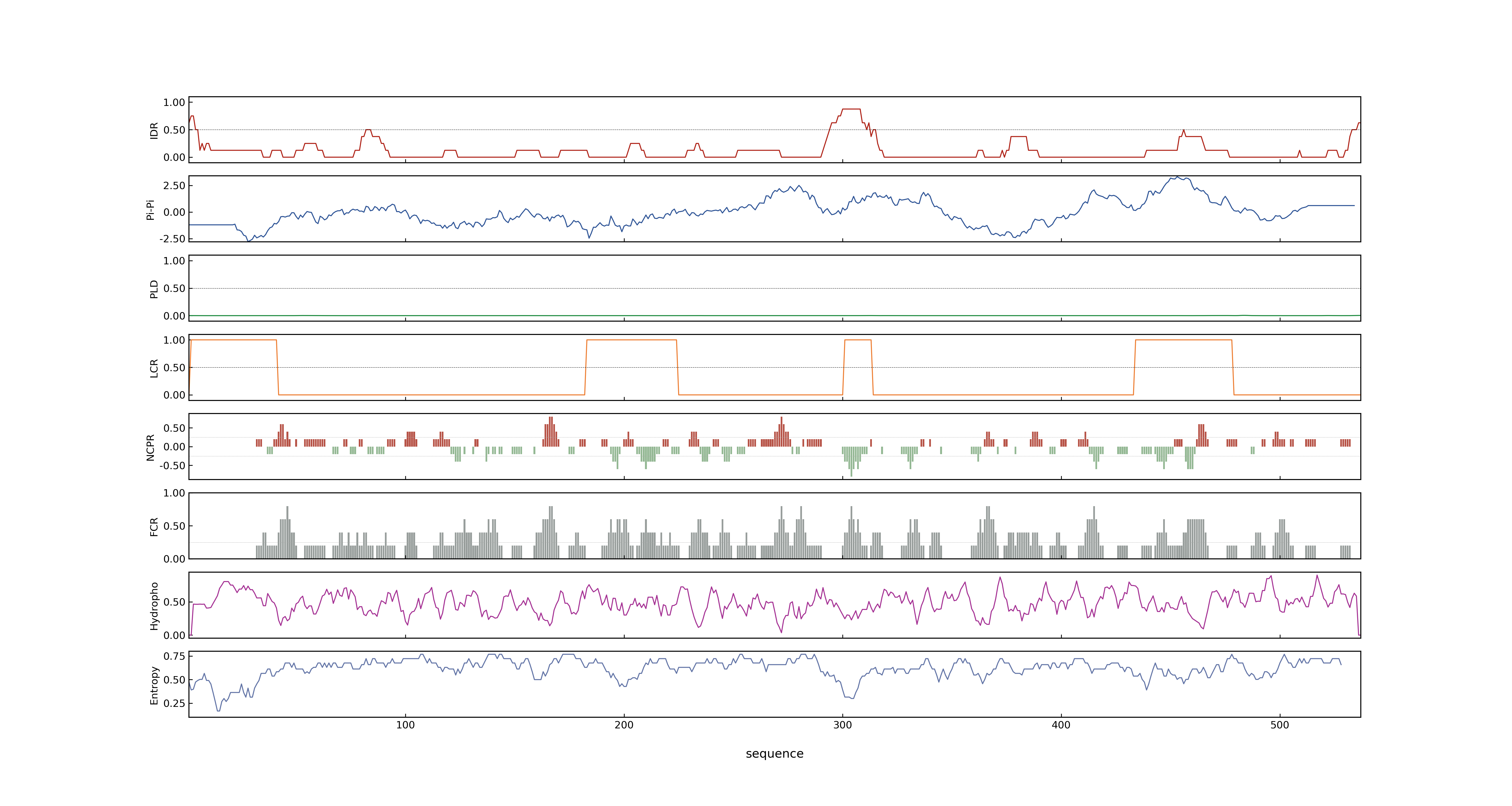This screenshot has height=806, width=1512.
Task: Click the -2.50 tick on Pi-Pi axis
Action: pos(172,239)
